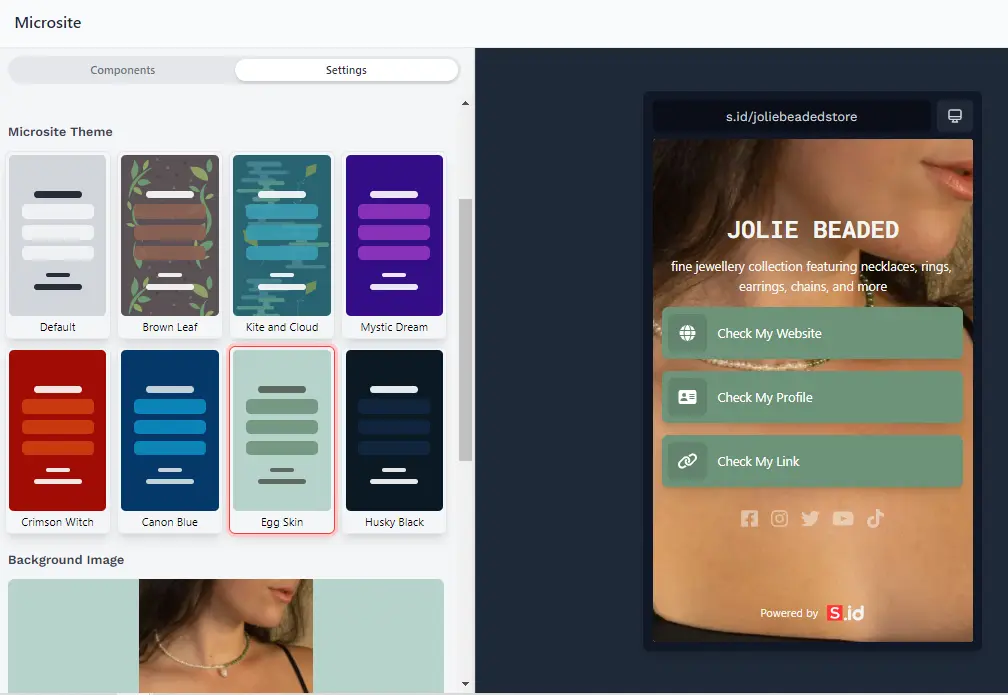
Task: Switch to the Settings tab
Action: 346,70
